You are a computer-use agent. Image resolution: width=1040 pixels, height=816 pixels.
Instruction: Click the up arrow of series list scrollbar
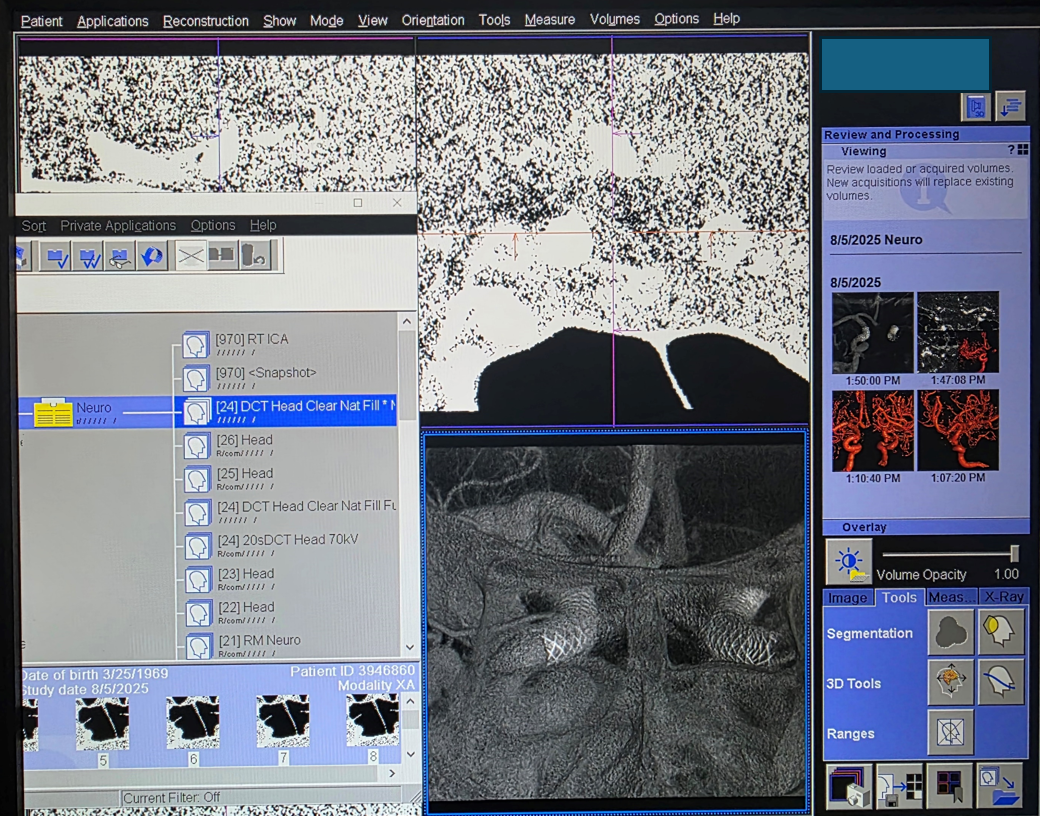tap(407, 322)
